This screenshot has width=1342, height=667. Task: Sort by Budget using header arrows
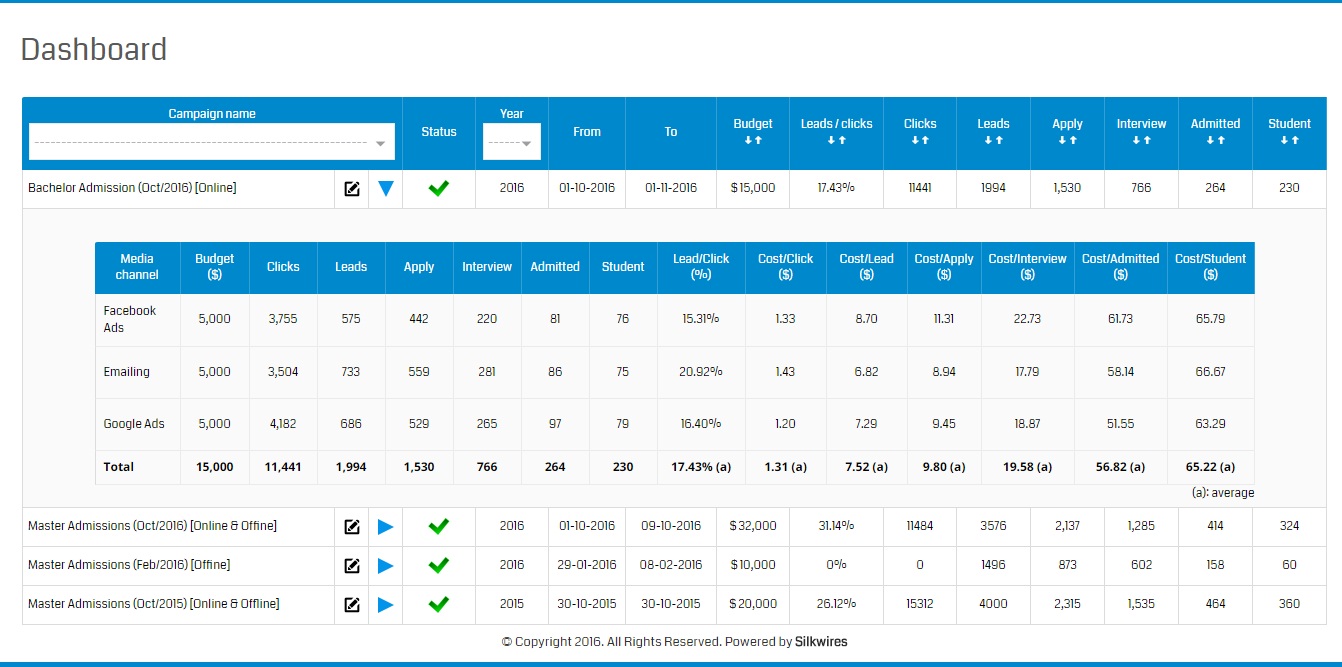753,140
